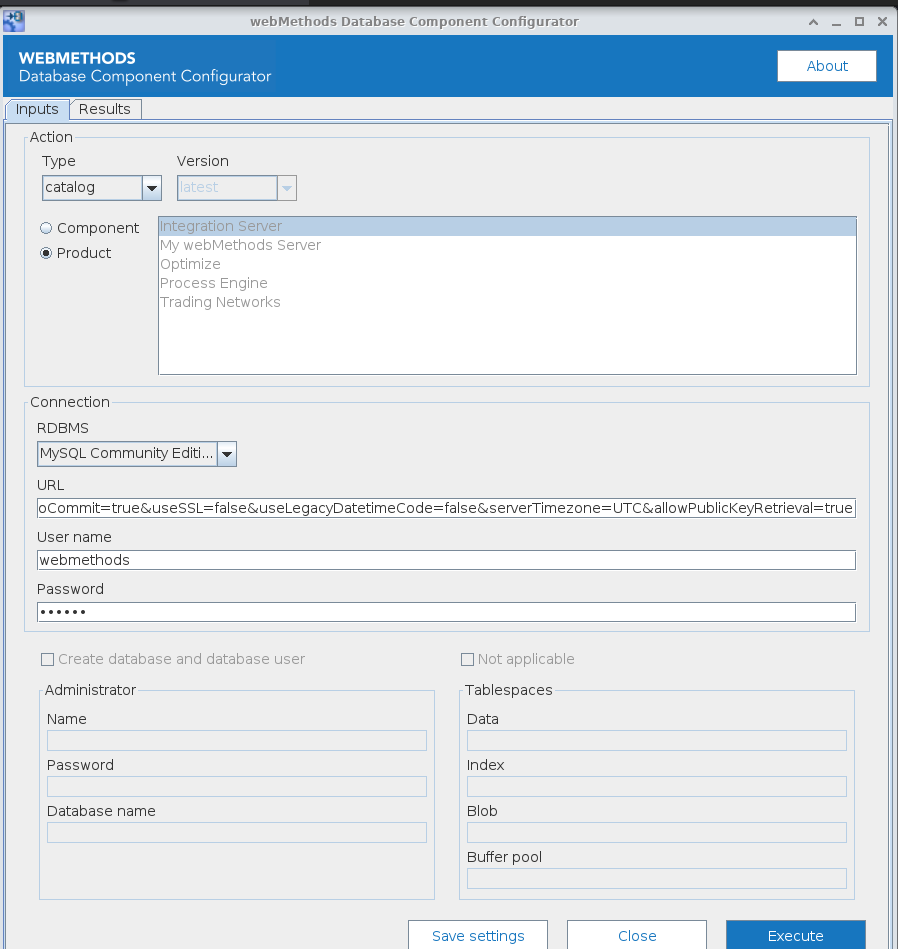Select My webMethods Server in the list
Viewport: 898px width, 949px height.
tap(507, 245)
